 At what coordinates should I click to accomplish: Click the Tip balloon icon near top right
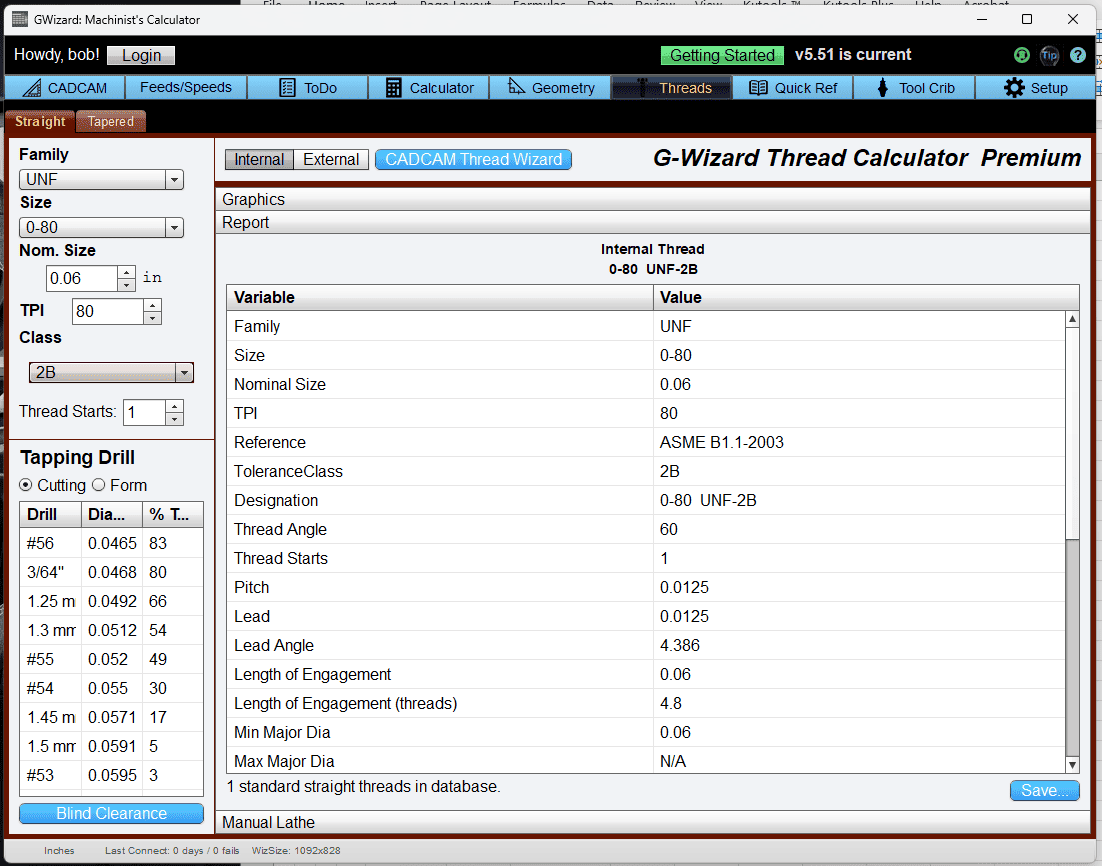[1049, 55]
